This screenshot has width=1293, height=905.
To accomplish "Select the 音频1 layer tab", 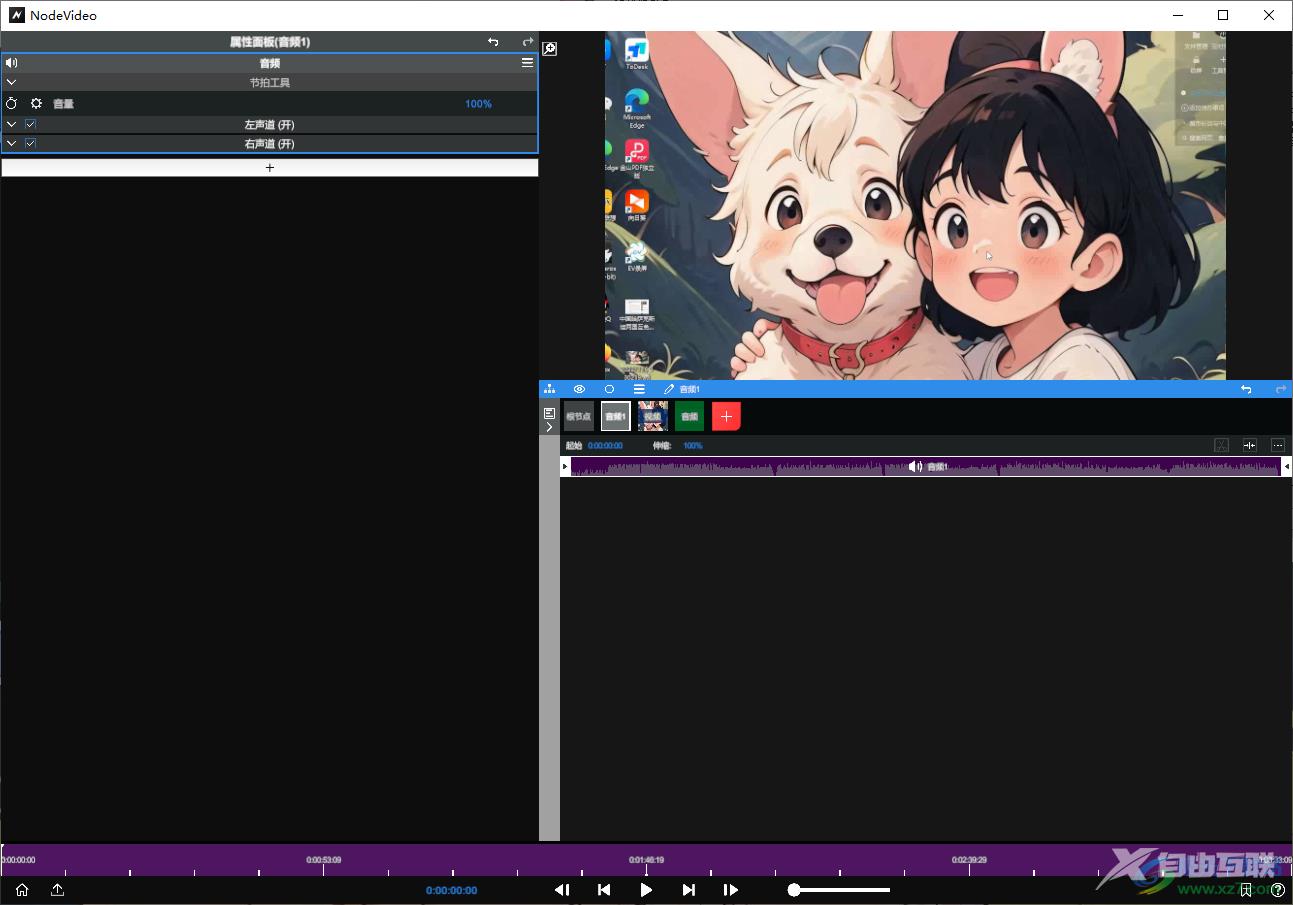I will point(615,416).
